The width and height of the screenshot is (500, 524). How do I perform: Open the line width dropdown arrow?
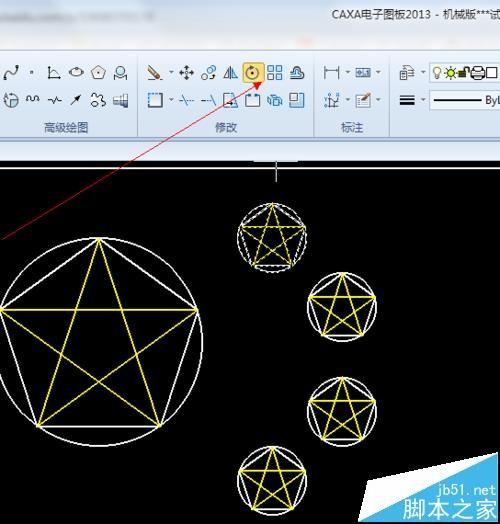[x=423, y=100]
